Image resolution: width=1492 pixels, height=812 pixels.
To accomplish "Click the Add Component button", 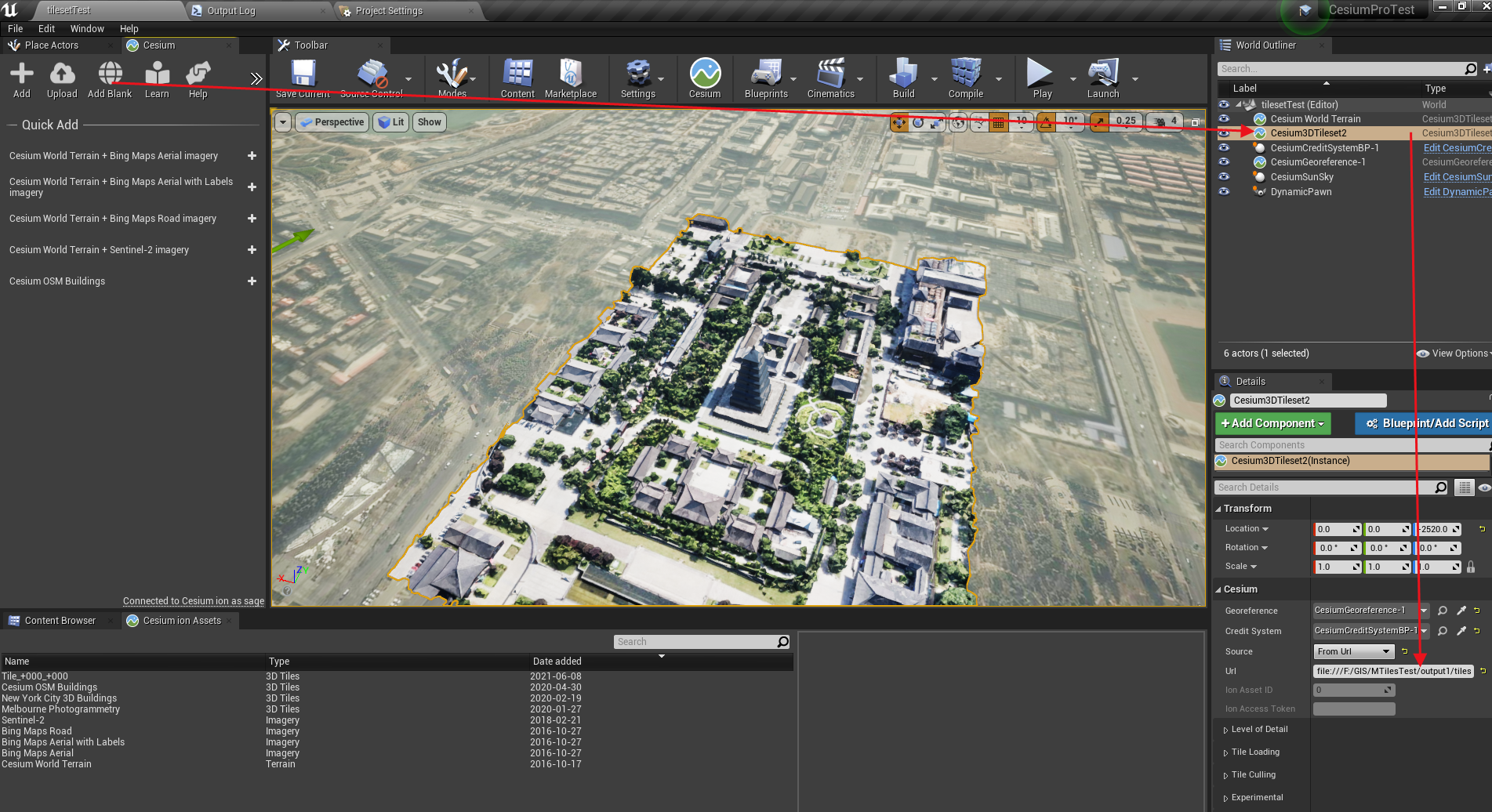I will (1272, 423).
